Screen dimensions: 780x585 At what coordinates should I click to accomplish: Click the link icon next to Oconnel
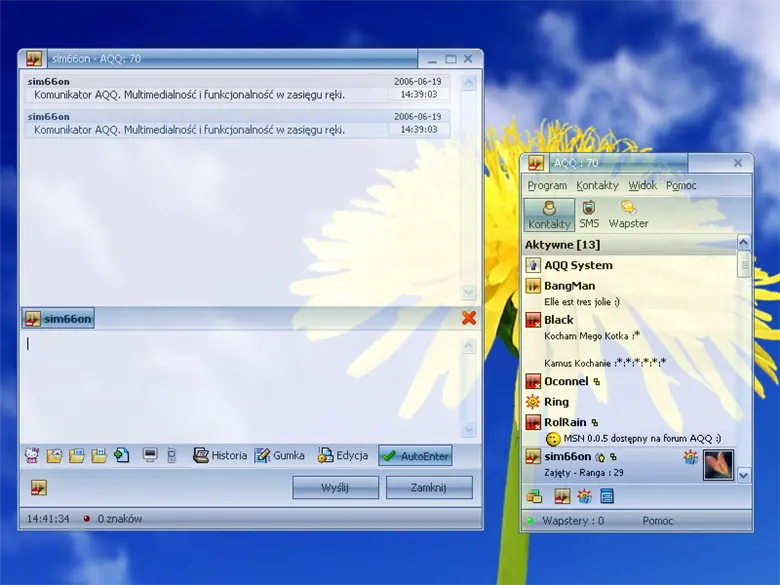click(597, 382)
